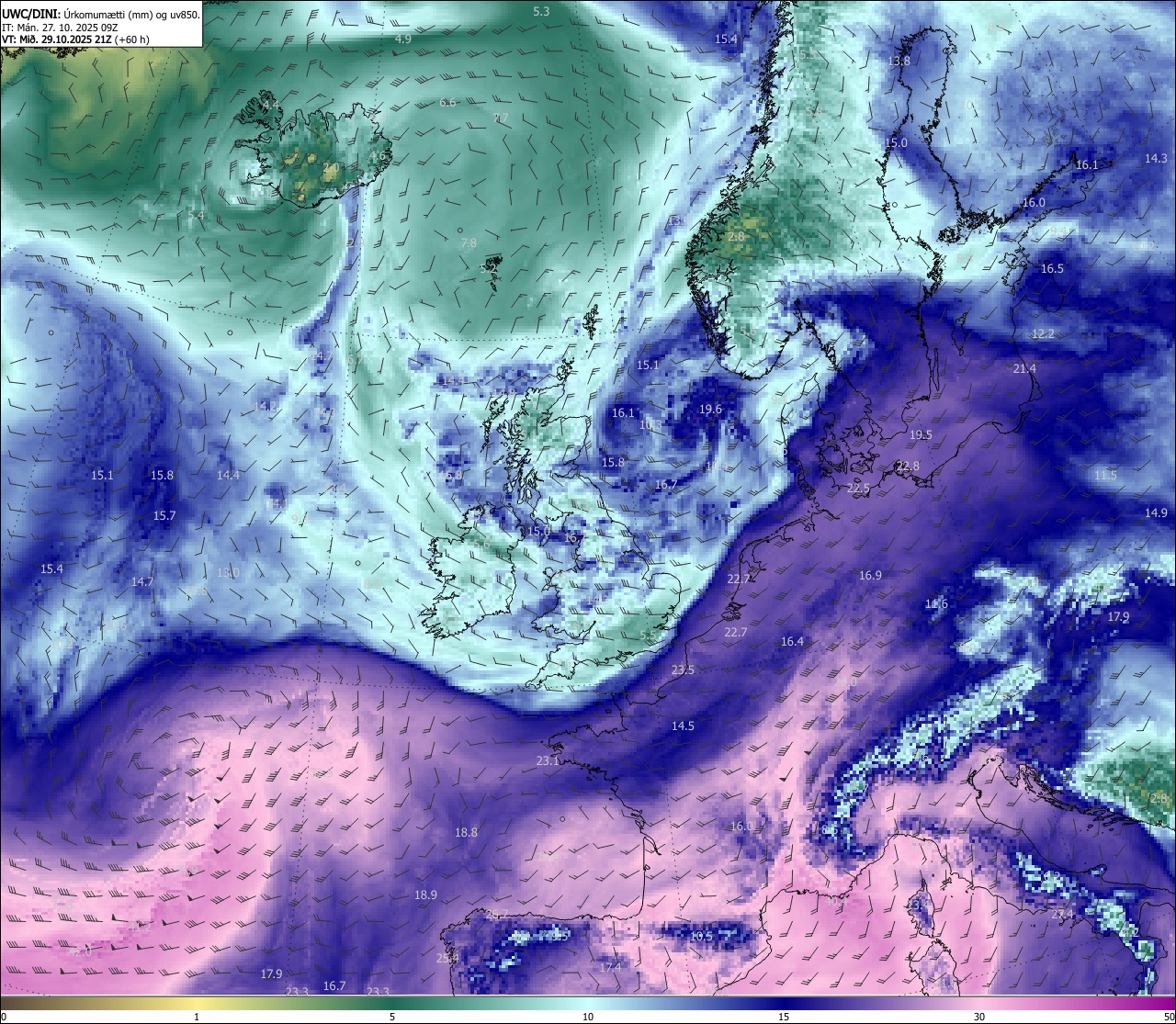Click the color scale tick label 1
Screen dimensions: 1176x1024
[197, 1017]
